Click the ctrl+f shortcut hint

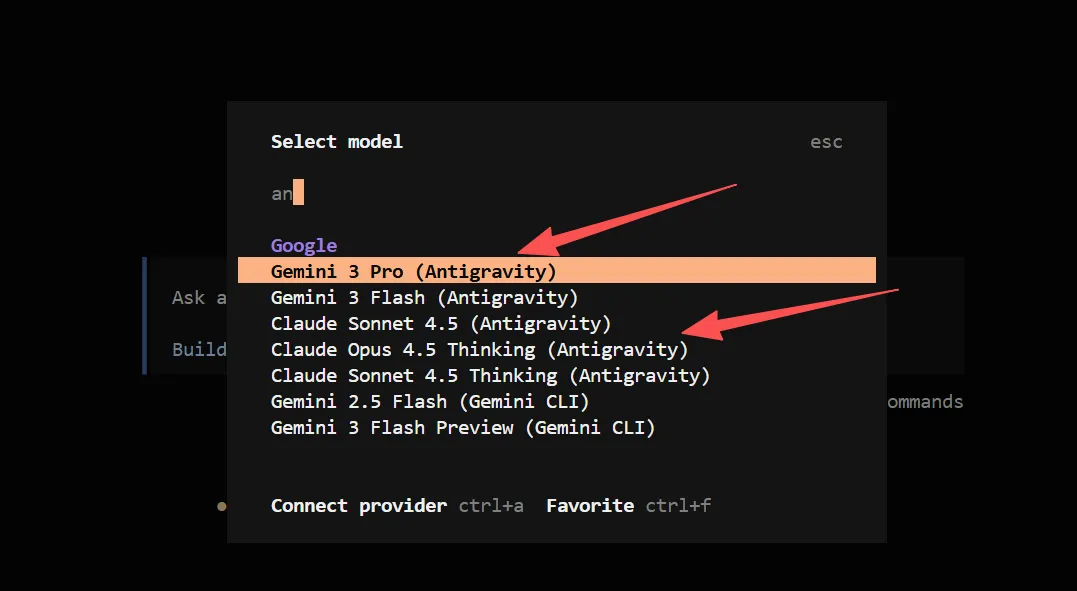click(x=678, y=505)
